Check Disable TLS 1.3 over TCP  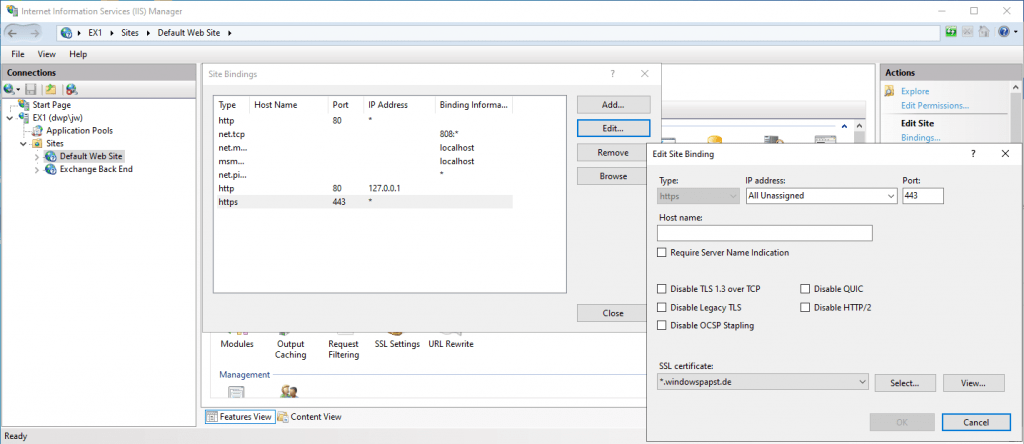(x=662, y=289)
